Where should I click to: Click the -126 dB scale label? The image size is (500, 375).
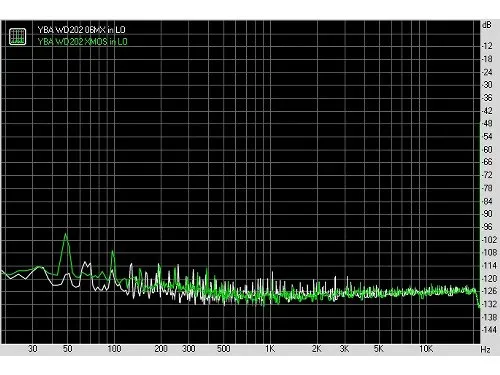(489, 291)
